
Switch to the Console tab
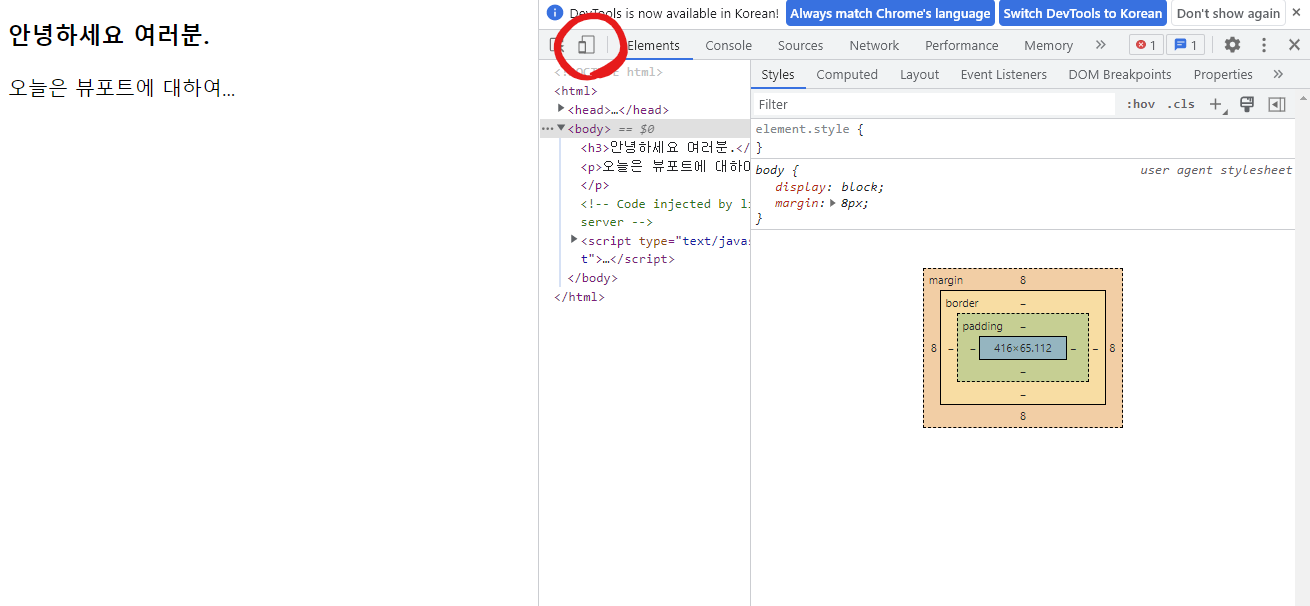[728, 45]
